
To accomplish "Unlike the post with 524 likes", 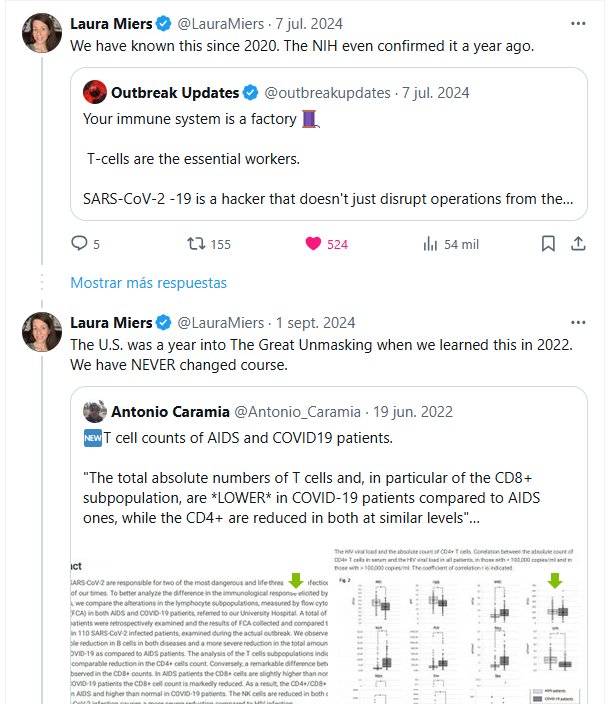I will (x=314, y=243).
